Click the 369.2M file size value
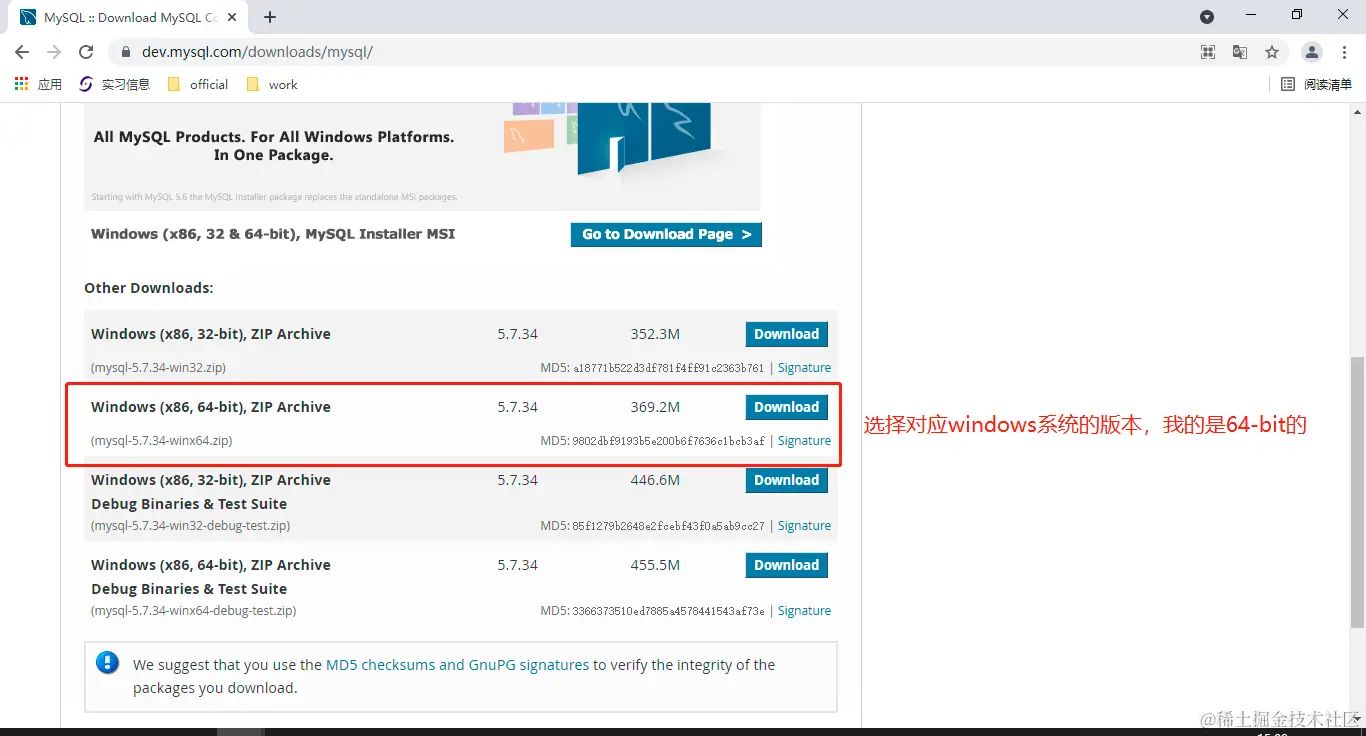This screenshot has width=1366, height=736. coord(655,407)
